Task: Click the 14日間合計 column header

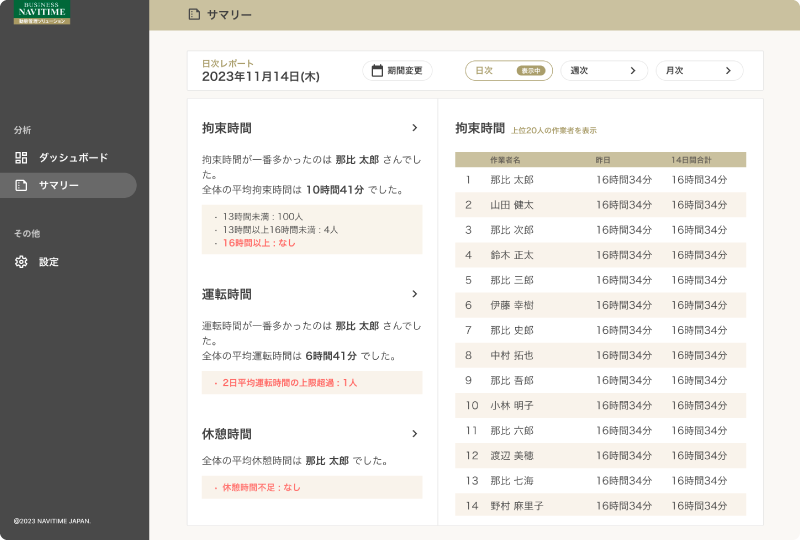Action: 691,160
